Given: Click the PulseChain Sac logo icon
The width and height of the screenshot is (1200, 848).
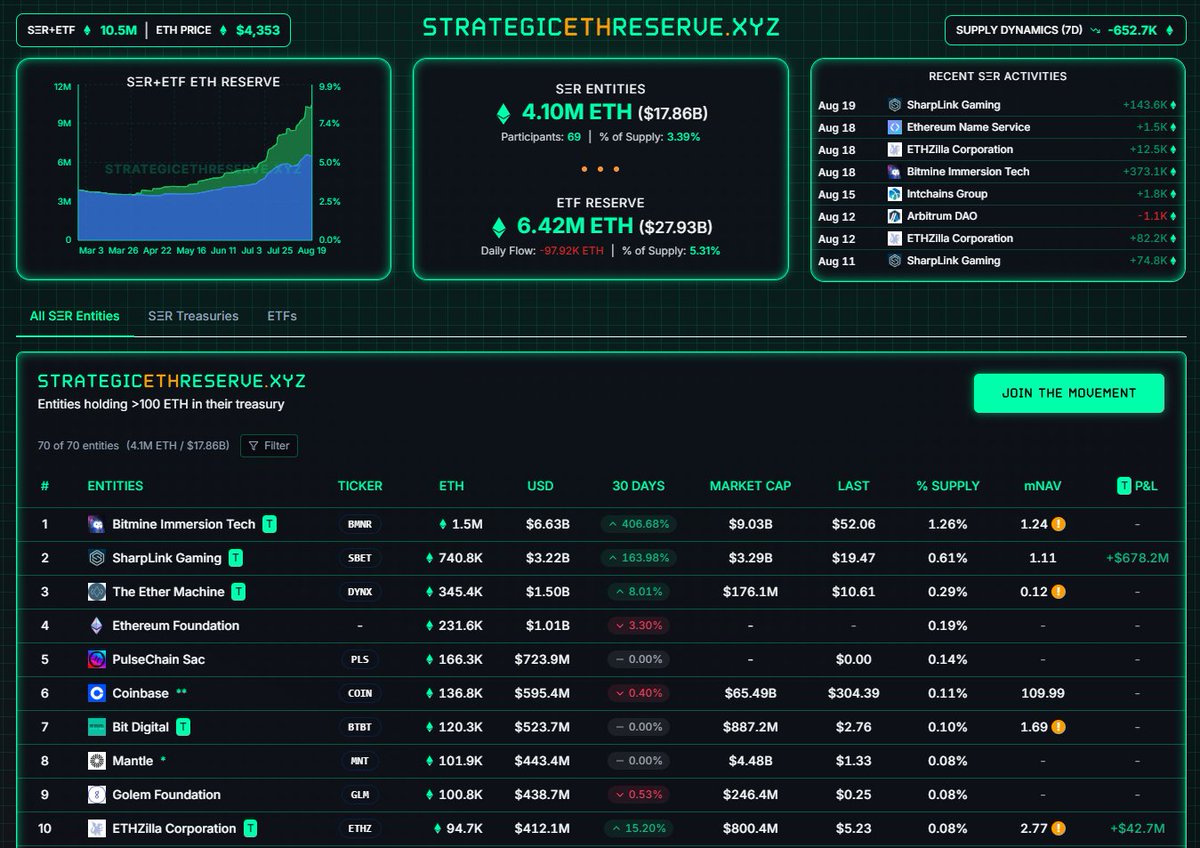Looking at the screenshot, I should [97, 660].
